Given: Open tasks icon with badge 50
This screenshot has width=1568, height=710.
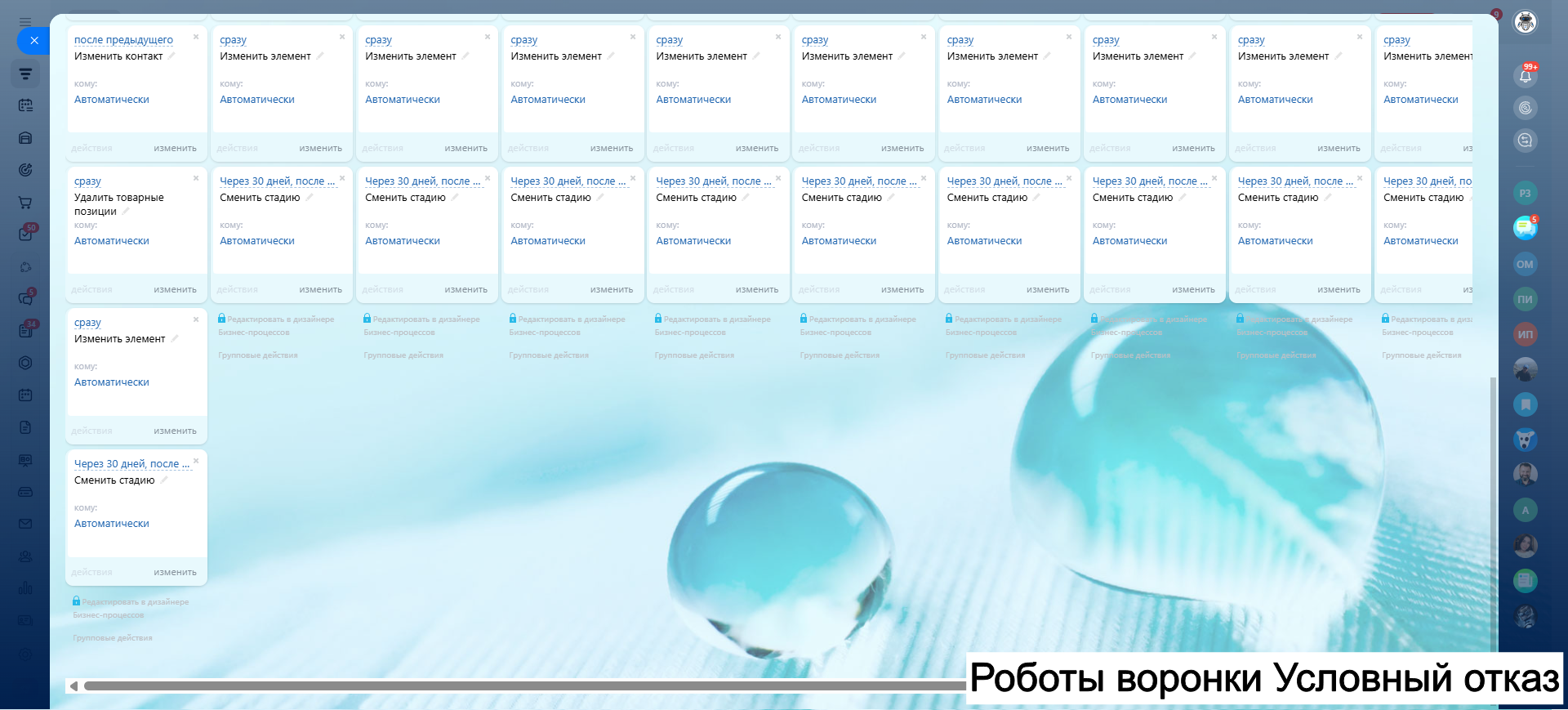Looking at the screenshot, I should coord(26,233).
